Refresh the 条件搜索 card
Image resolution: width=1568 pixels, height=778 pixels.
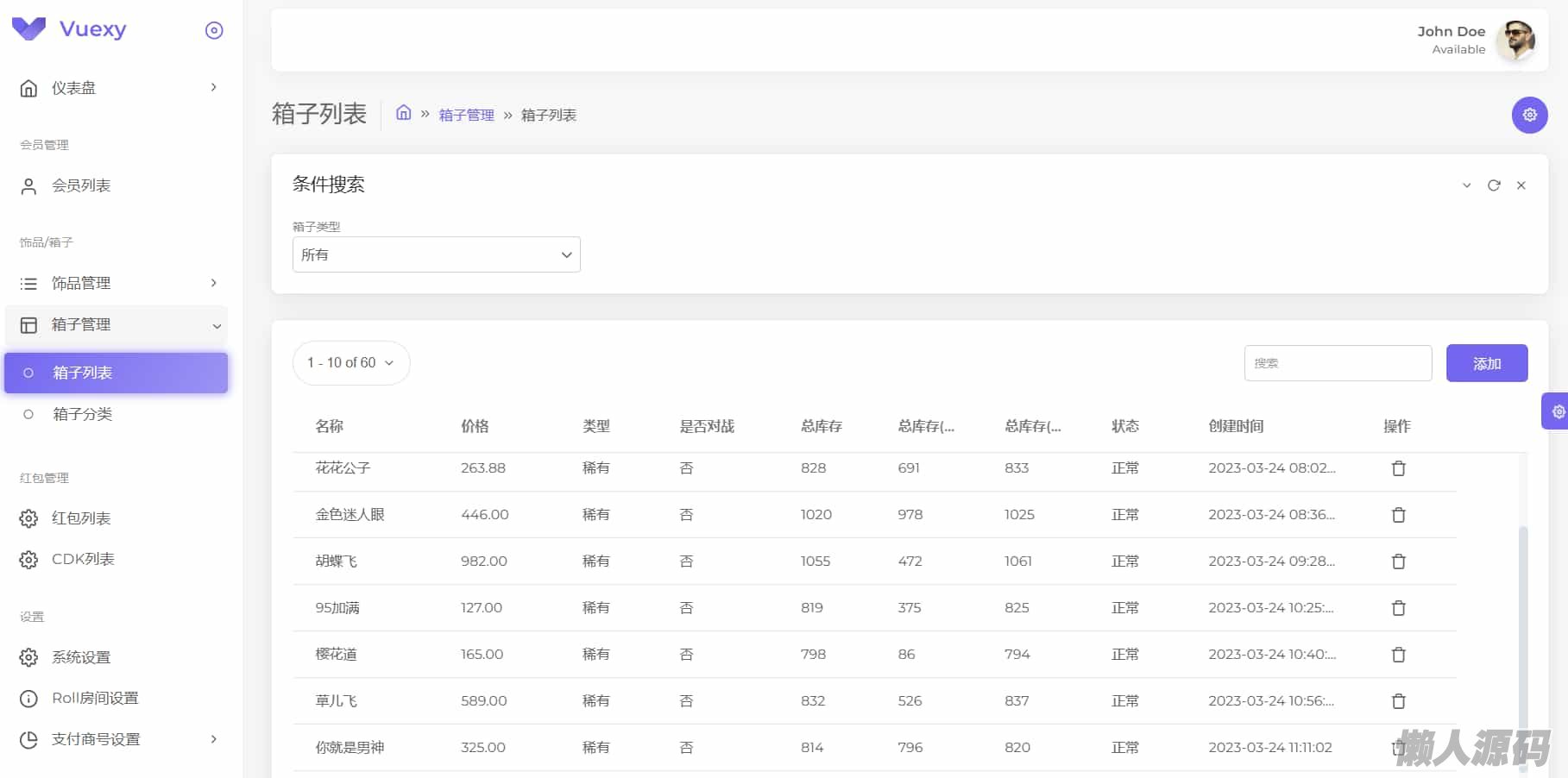1494,185
